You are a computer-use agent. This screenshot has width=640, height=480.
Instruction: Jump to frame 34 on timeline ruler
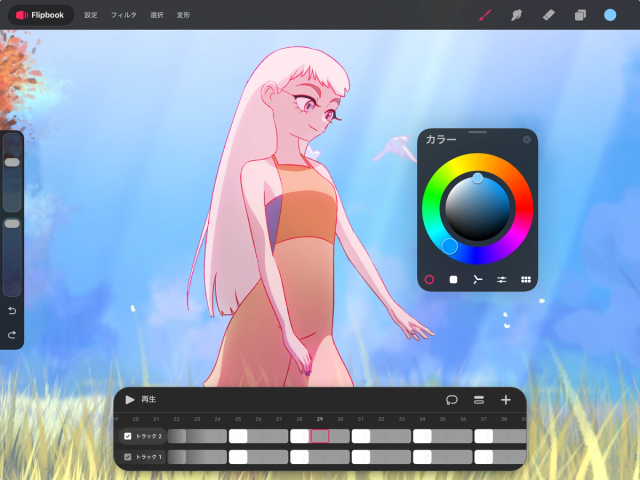pyautogui.click(x=422, y=419)
